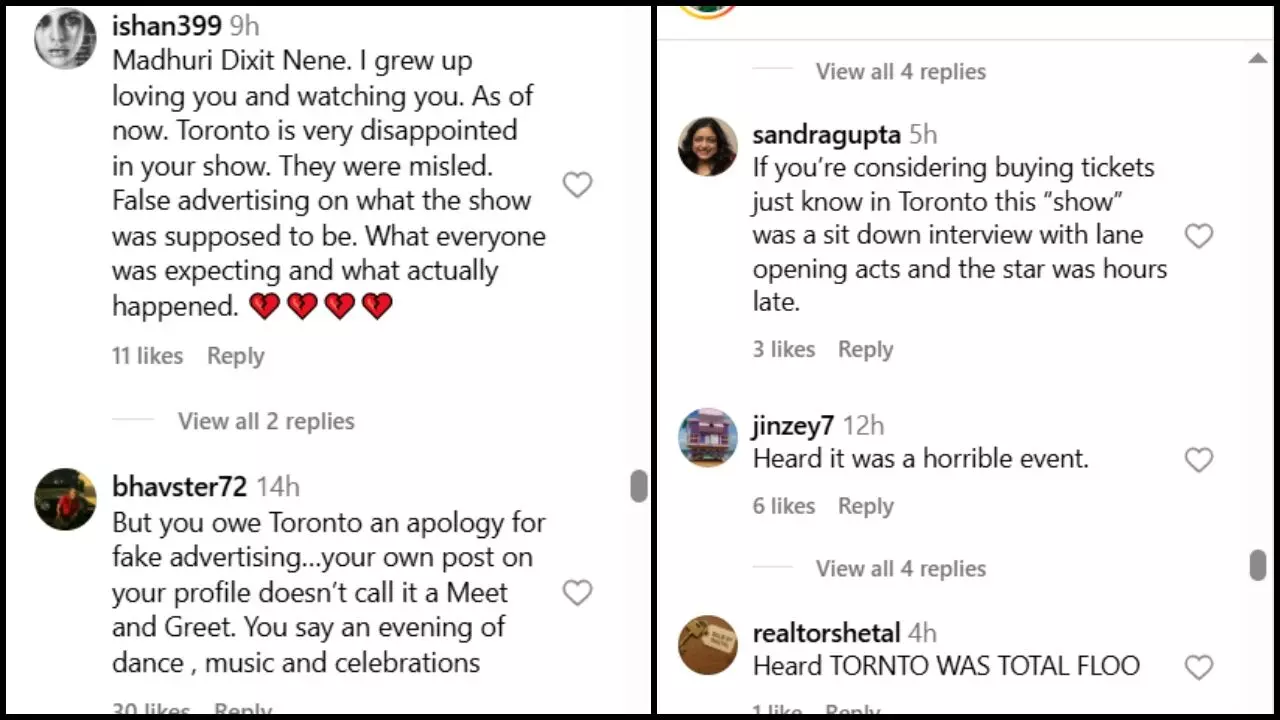Open bhavster72's profile avatar
This screenshot has height=720, width=1280.
coord(65,498)
